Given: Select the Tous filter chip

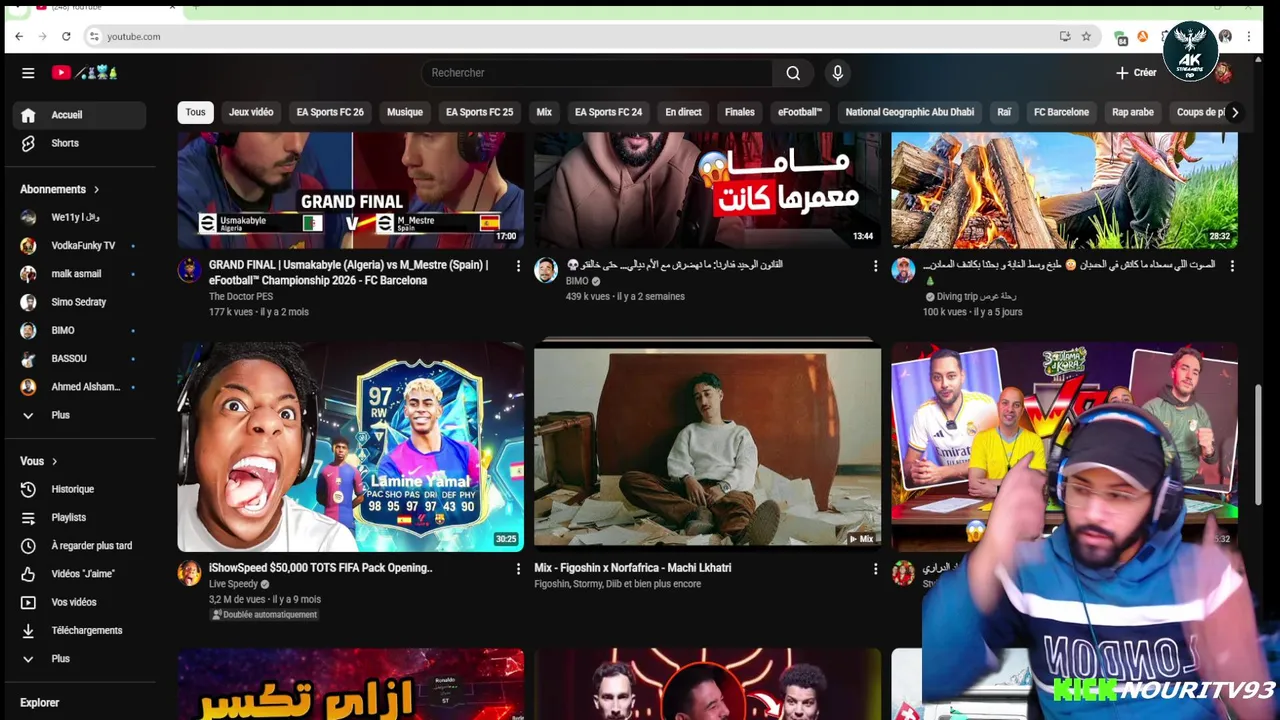Looking at the screenshot, I should pyautogui.click(x=195, y=112).
